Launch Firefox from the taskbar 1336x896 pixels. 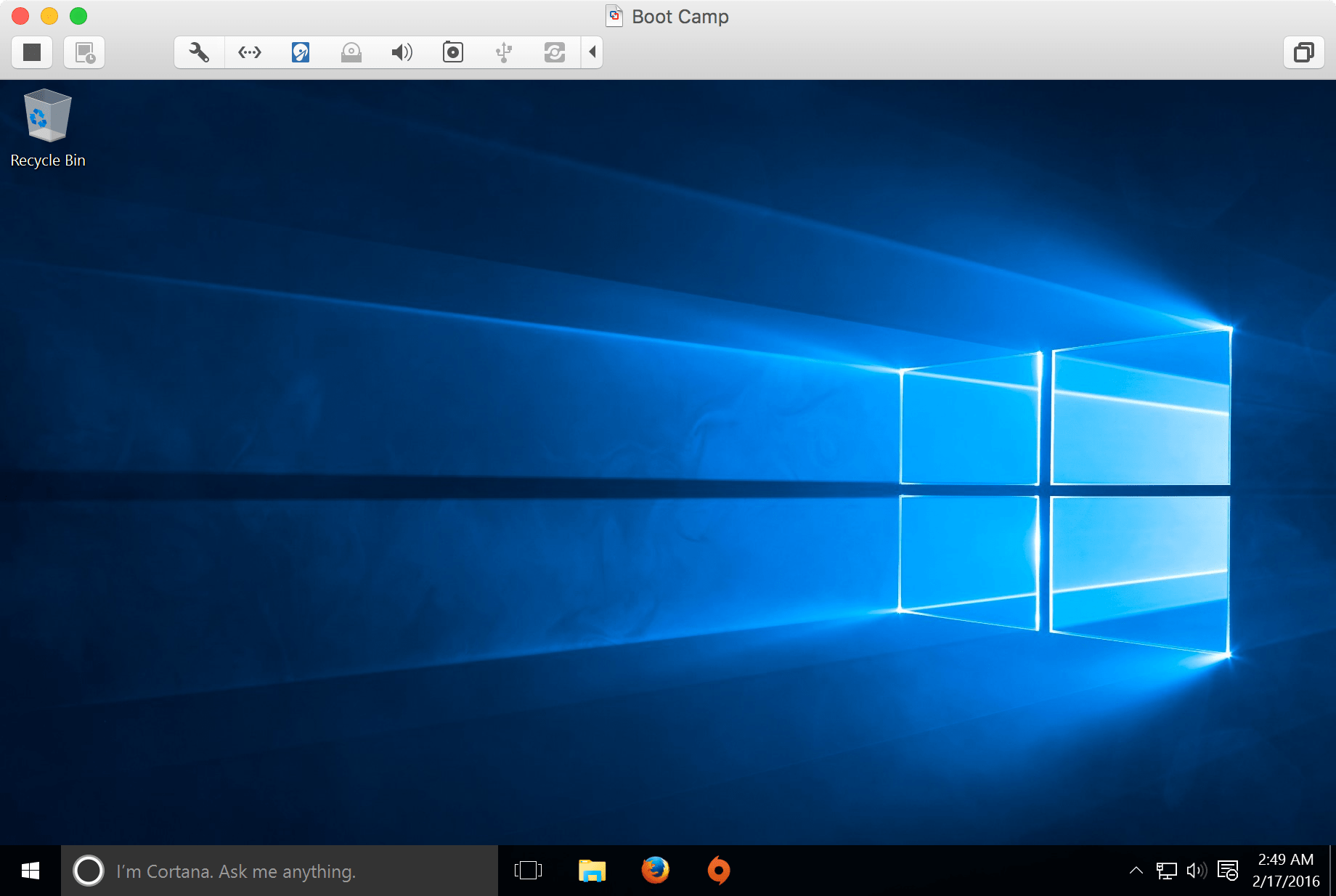click(654, 871)
